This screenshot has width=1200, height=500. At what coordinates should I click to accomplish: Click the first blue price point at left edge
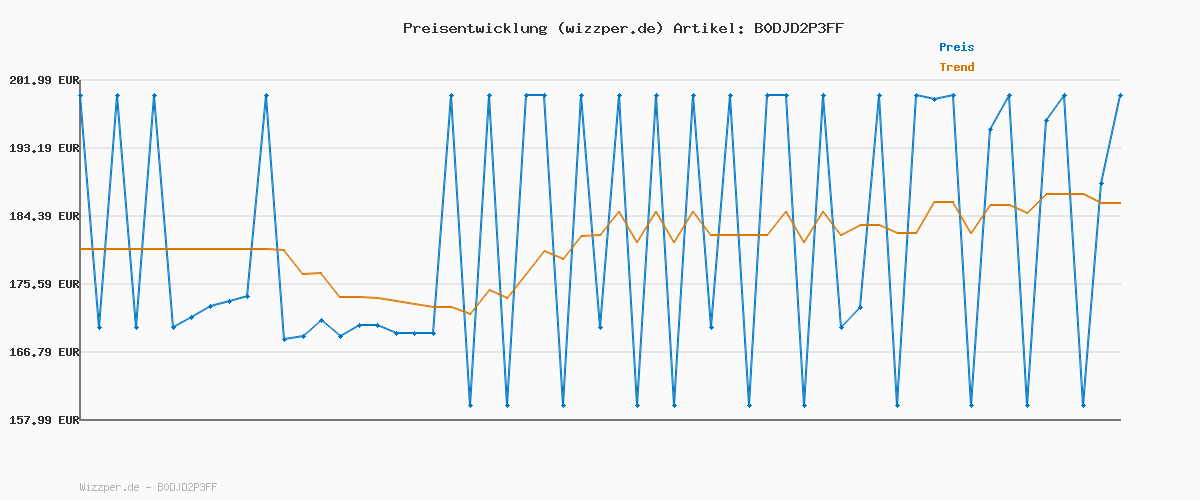[x=80, y=95]
